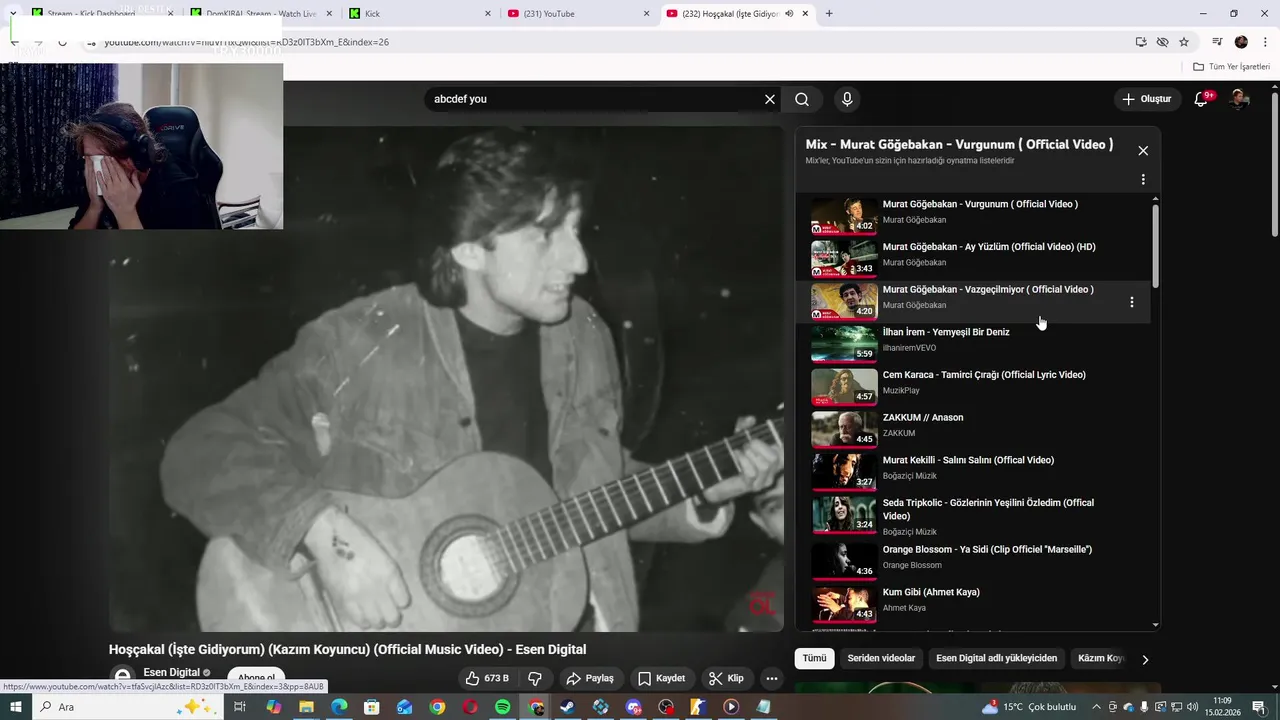Image resolution: width=1280 pixels, height=720 pixels.
Task: Subscribe with the Abone ol button
Action: pyautogui.click(x=256, y=677)
